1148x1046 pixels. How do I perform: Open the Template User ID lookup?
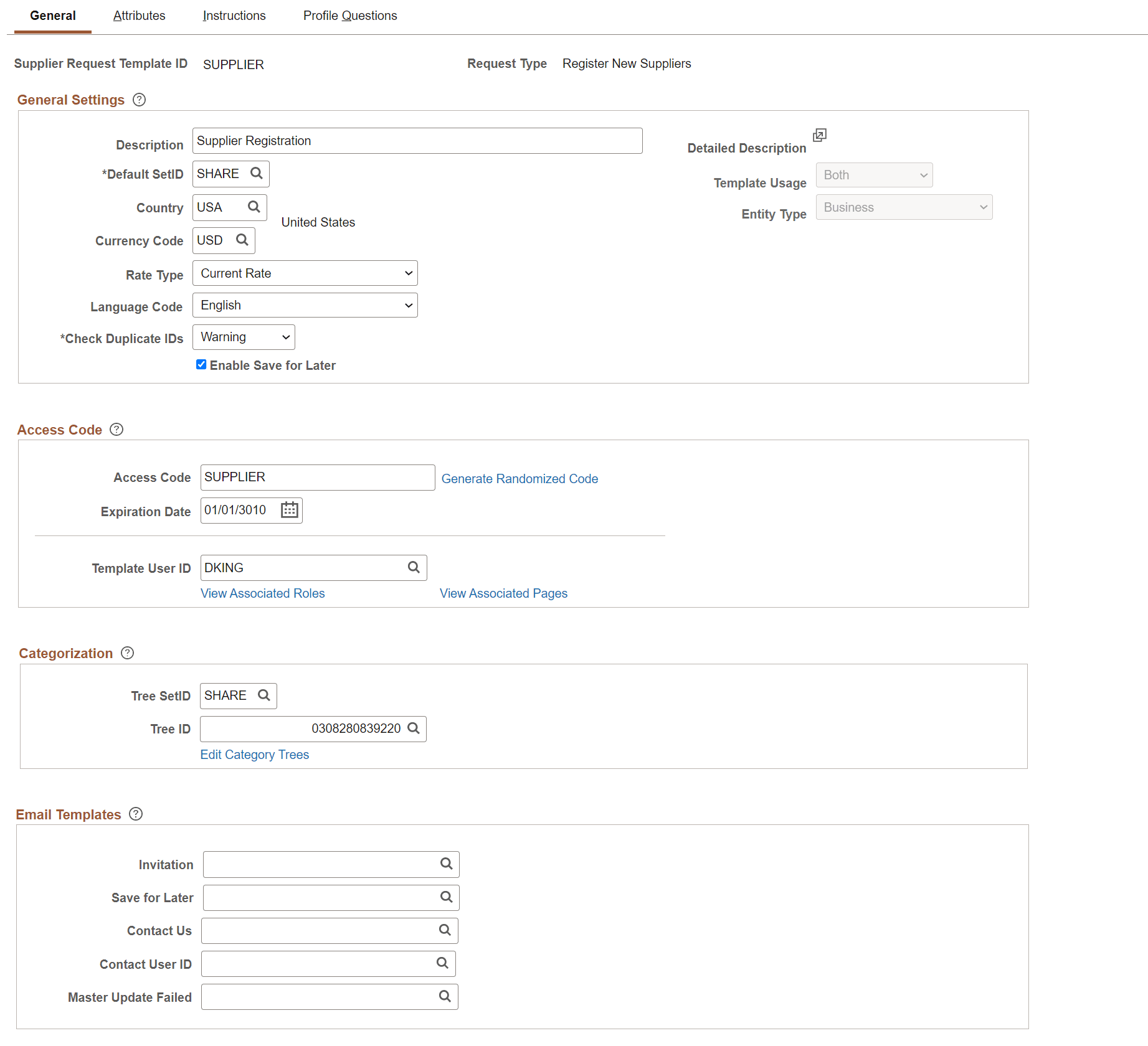(x=414, y=567)
